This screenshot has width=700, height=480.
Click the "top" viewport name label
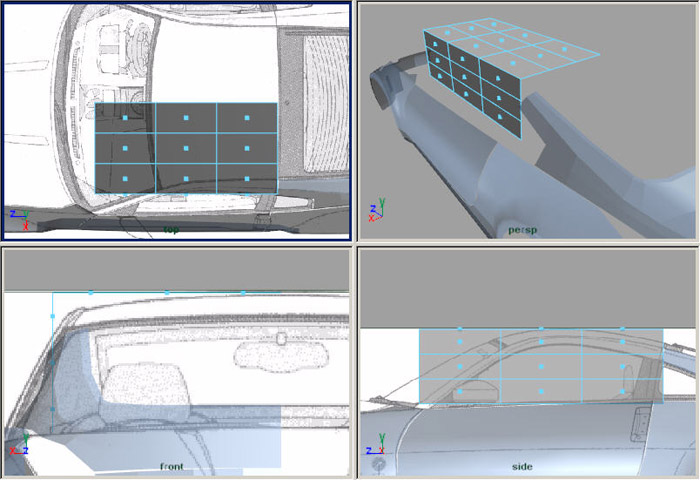(172, 230)
